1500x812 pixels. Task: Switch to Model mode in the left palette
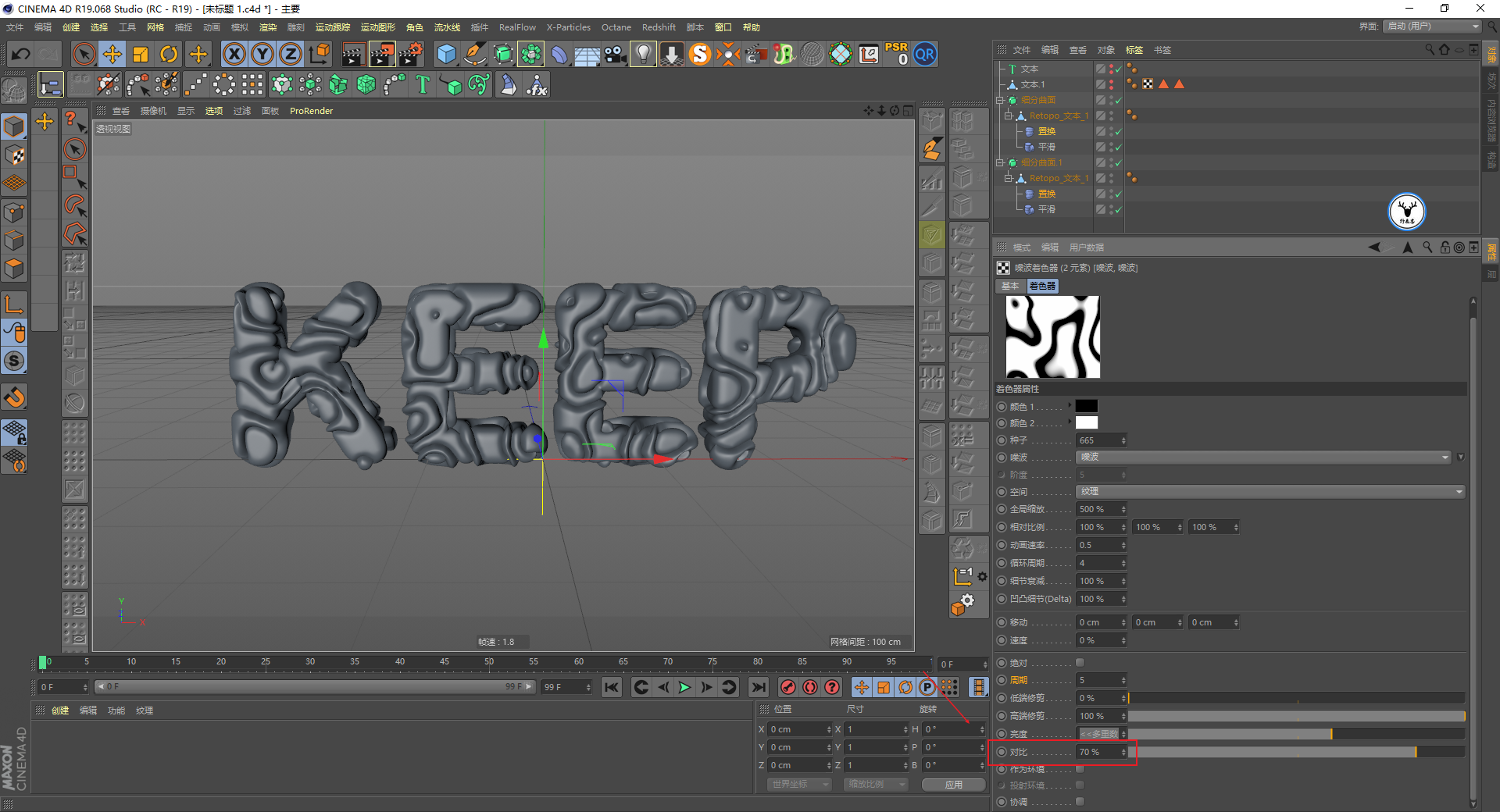(x=14, y=126)
